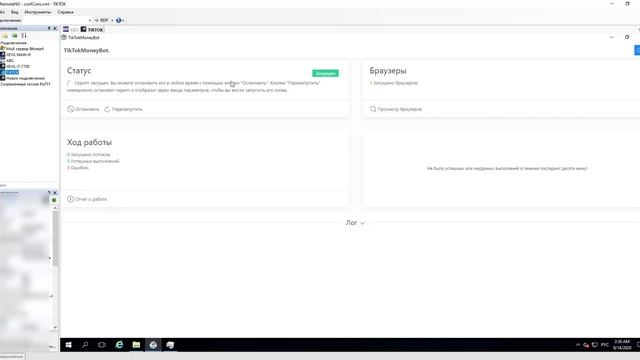Open Просмотр браузеров browser viewer

pos(396,109)
